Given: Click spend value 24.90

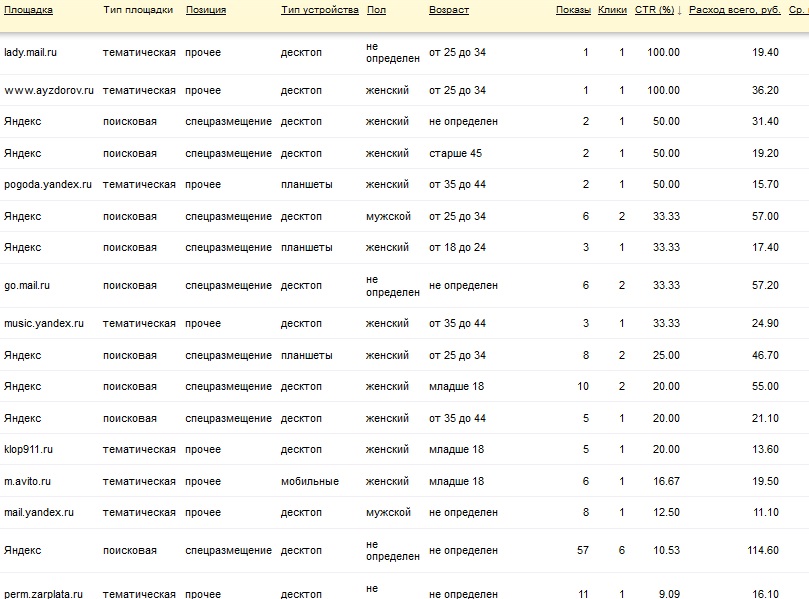Looking at the screenshot, I should pos(765,323).
